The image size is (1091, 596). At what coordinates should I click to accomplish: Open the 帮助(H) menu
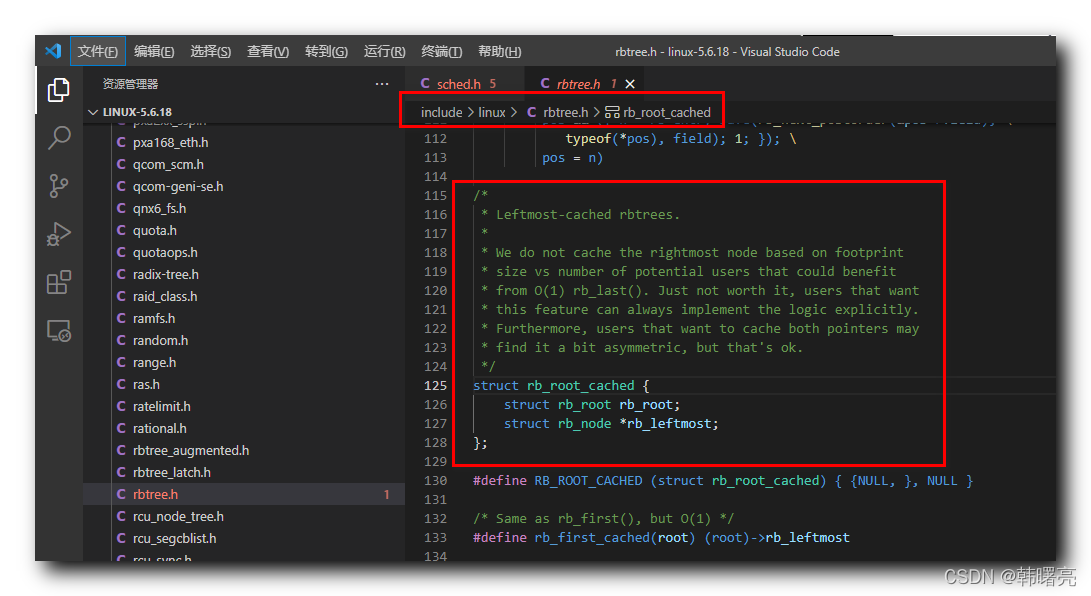500,51
